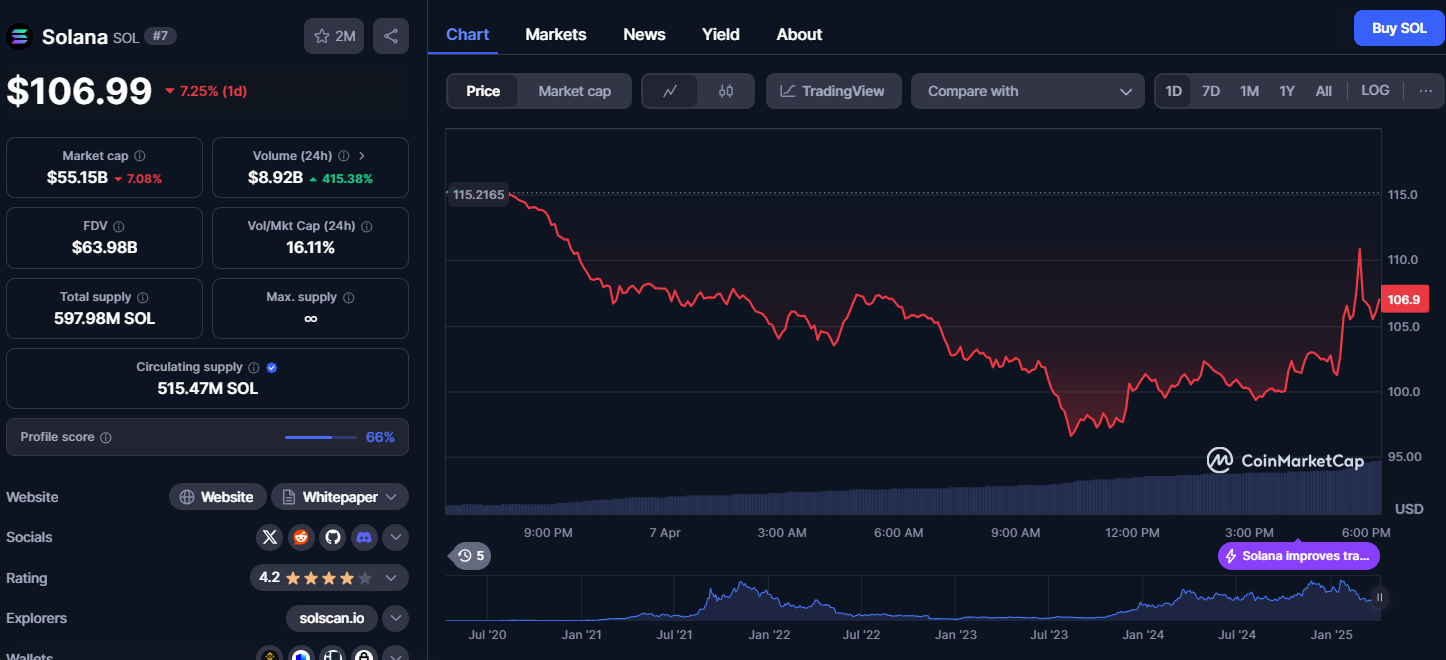
Task: Open the X (Twitter) social icon
Action: [269, 538]
